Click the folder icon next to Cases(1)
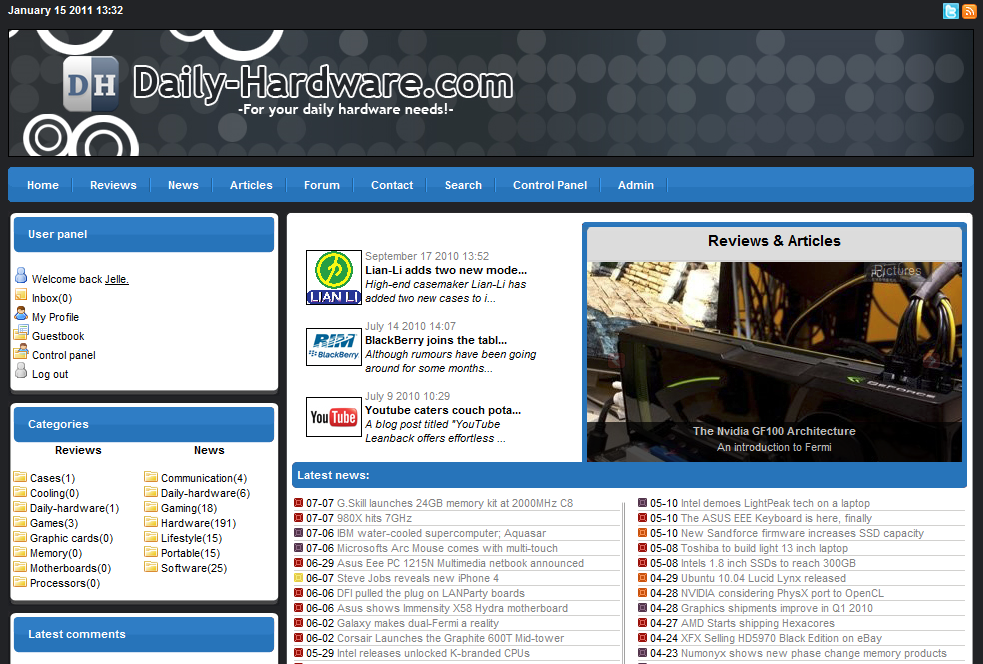This screenshot has height=664, width=983. 20,477
